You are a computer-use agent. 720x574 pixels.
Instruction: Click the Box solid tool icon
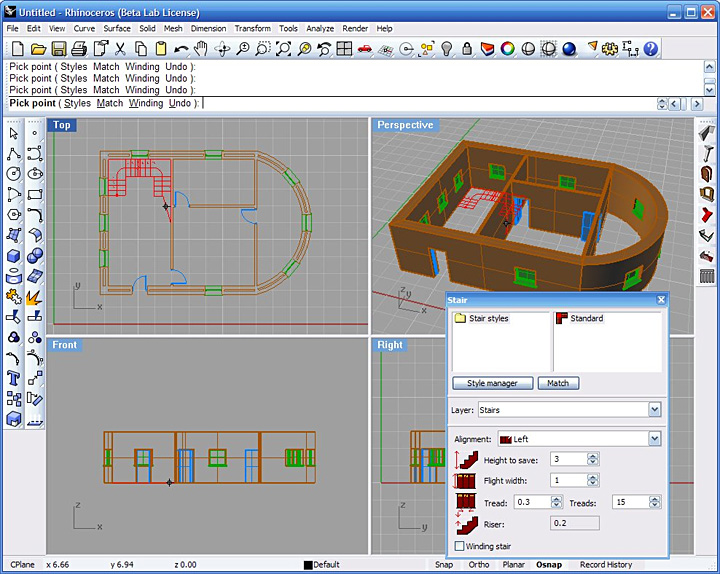(x=13, y=256)
